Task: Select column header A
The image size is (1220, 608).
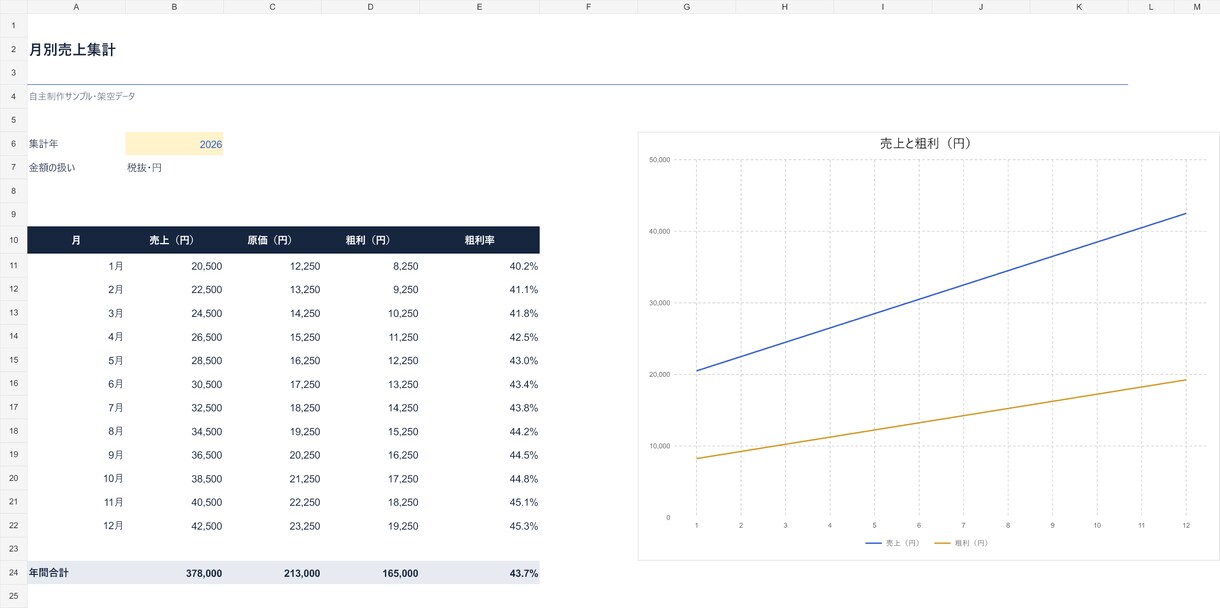Action: 77,7
